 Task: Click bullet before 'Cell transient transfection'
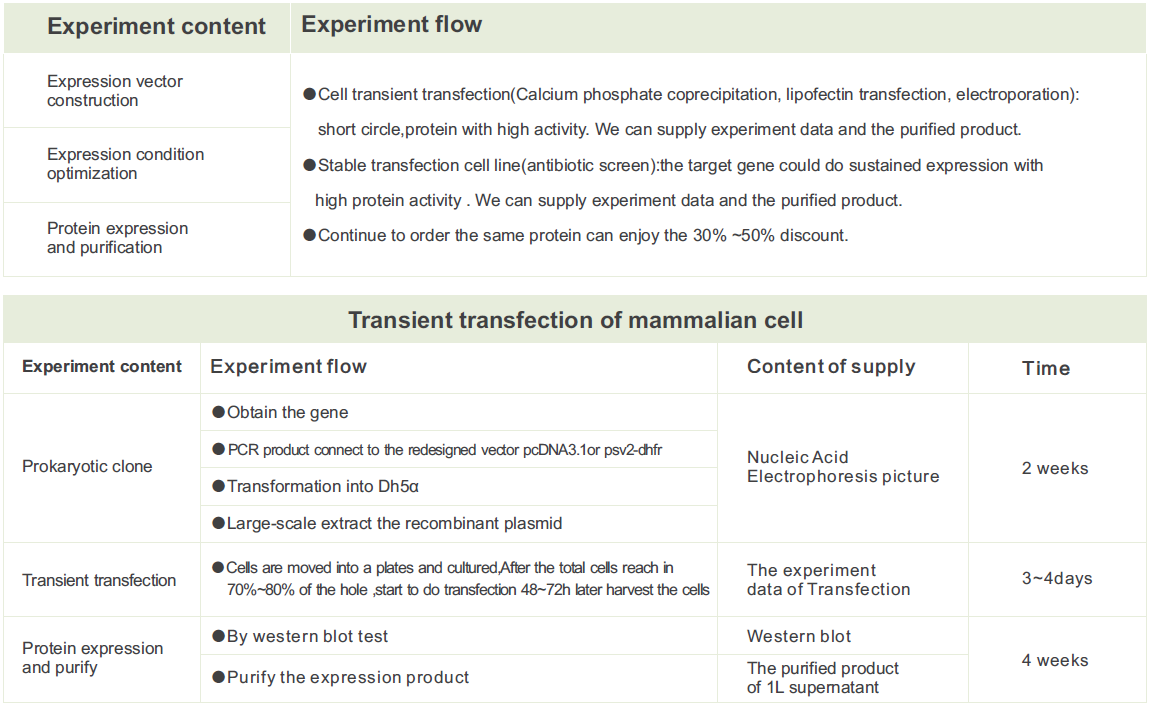[x=309, y=94]
